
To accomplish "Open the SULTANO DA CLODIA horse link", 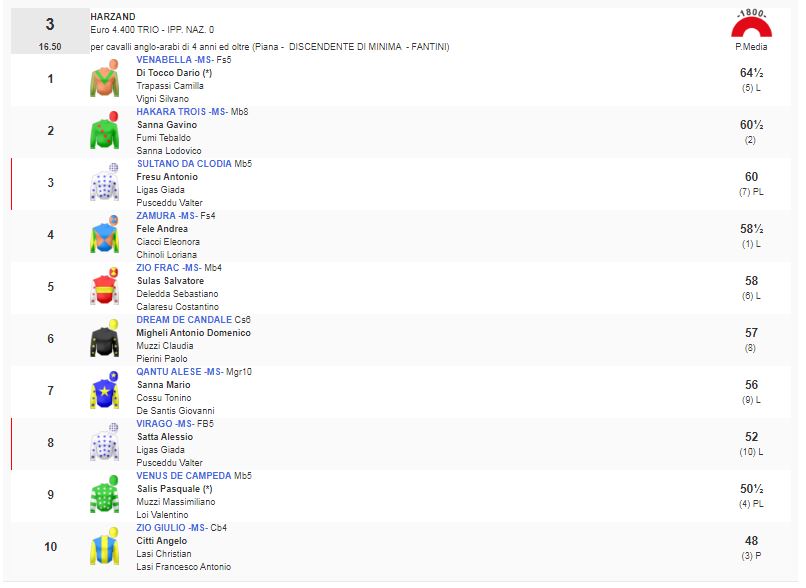I will pos(183,164).
